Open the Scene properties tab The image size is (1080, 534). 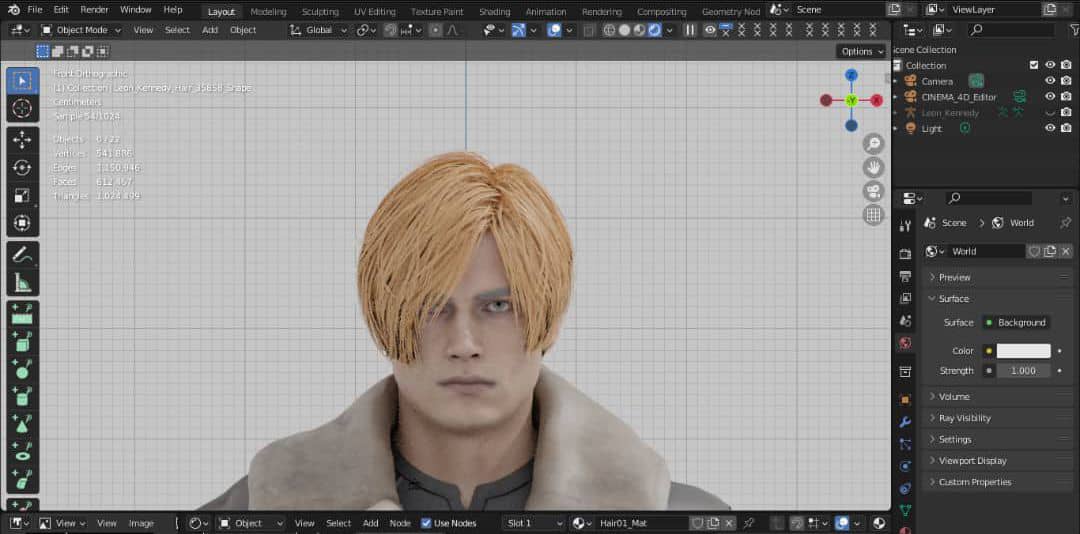906,321
